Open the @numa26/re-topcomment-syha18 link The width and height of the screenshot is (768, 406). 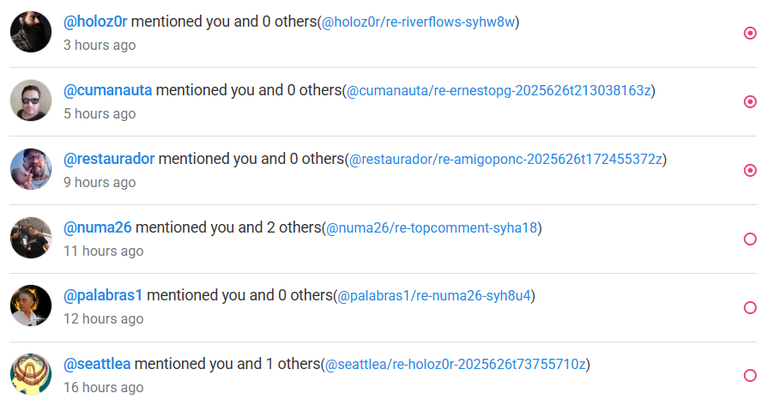[432, 228]
